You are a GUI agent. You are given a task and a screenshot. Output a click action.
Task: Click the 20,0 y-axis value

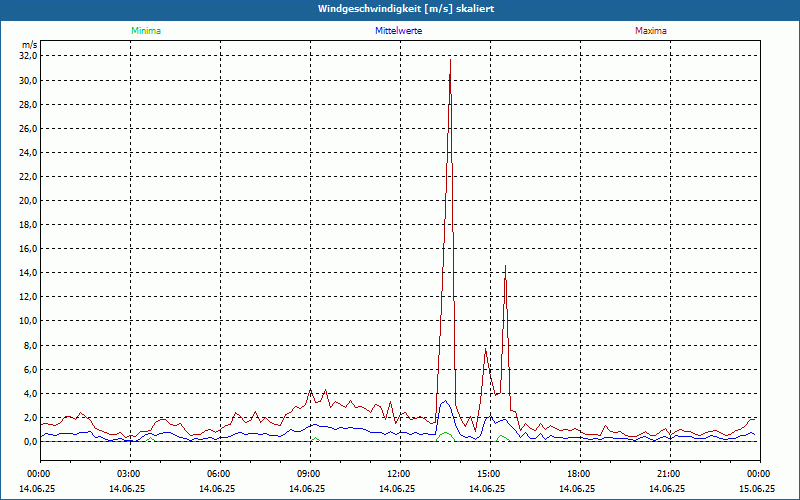point(28,201)
